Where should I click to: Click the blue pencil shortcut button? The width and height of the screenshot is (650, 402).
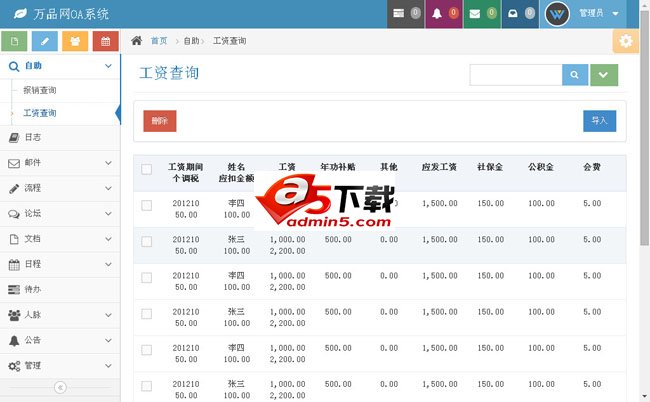pos(45,41)
